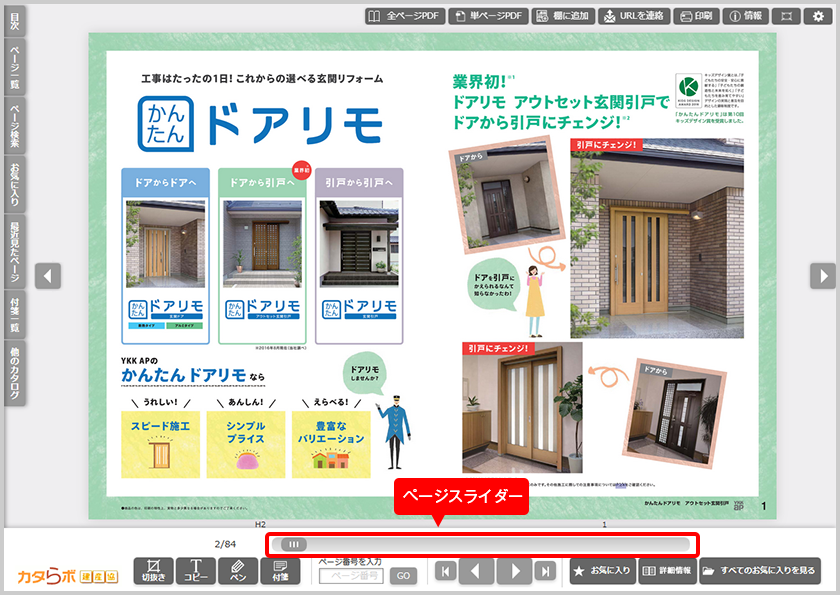Image resolution: width=840 pixels, height=595 pixels.
Task: Turn page with right edge arrow
Action: [x=822, y=275]
